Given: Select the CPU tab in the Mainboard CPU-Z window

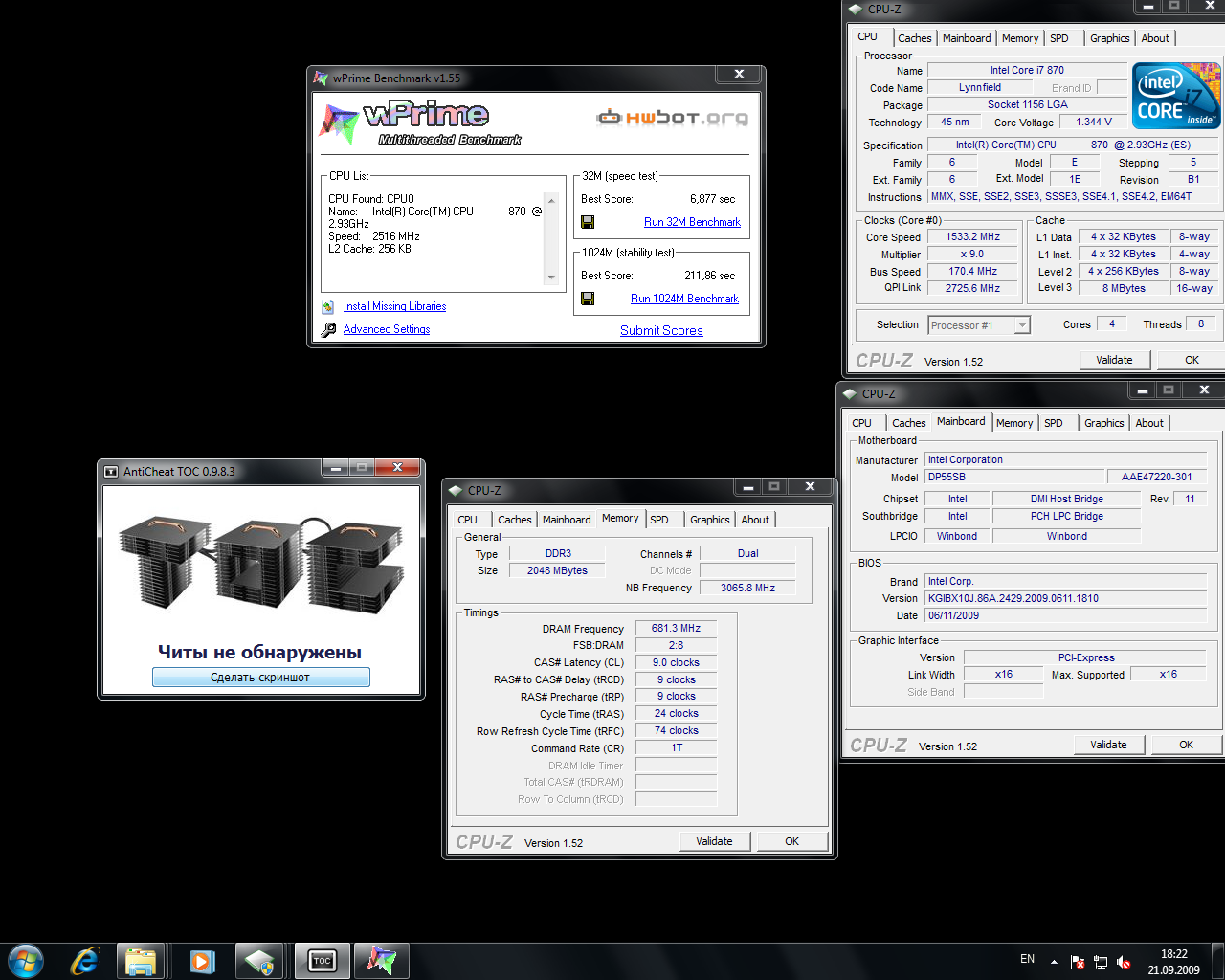Looking at the screenshot, I should pyautogui.click(x=862, y=423).
